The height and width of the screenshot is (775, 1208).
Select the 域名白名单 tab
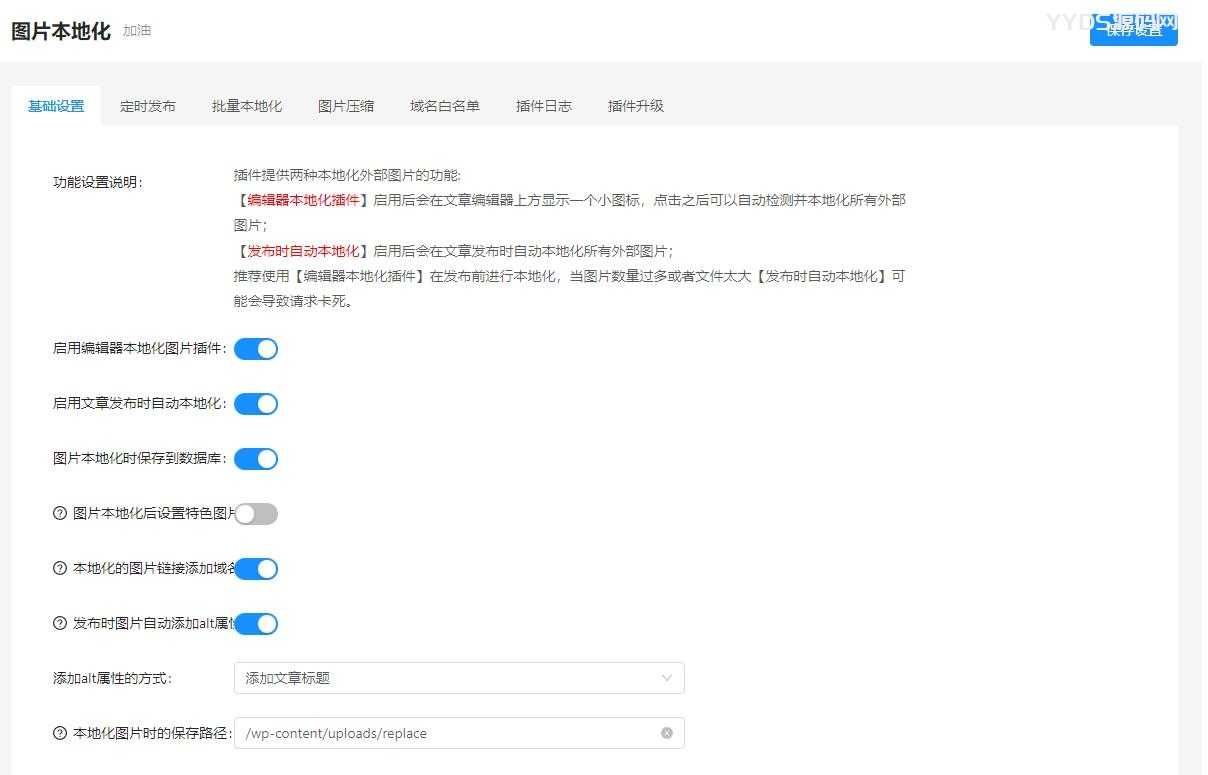444,105
